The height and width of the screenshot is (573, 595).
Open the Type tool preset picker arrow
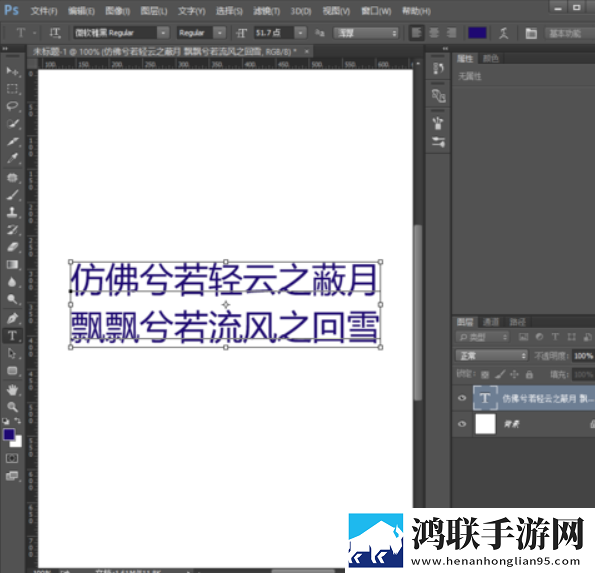[35, 33]
